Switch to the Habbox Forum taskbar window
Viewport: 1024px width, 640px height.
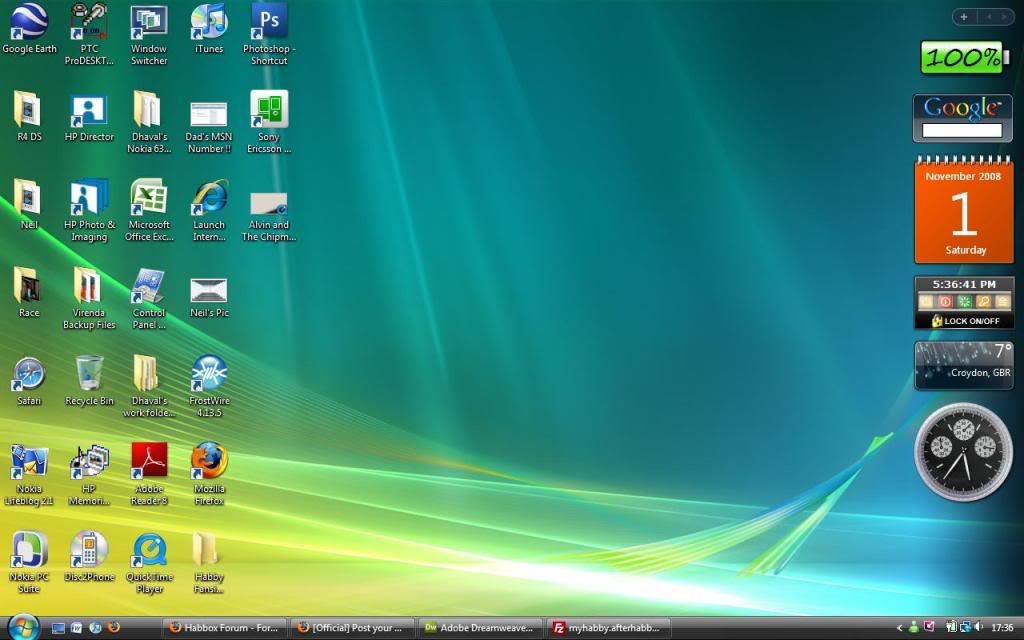click(x=224, y=628)
